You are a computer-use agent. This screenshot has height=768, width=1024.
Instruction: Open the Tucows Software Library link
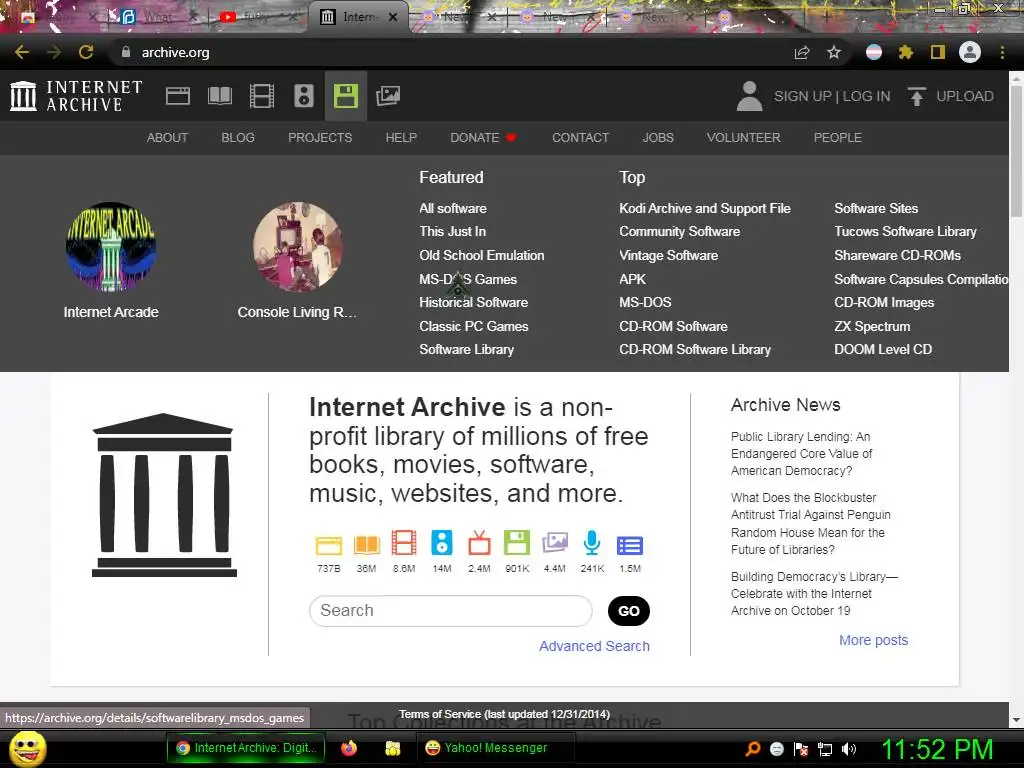tap(905, 231)
